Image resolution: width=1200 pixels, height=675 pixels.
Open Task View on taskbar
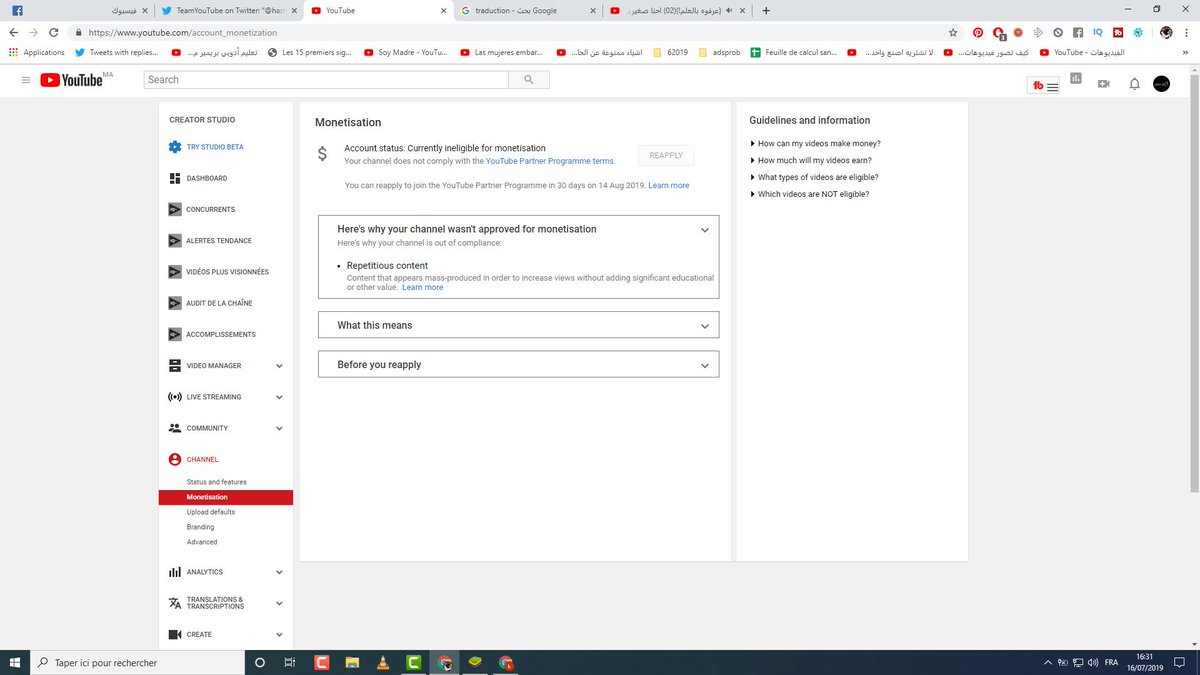click(x=290, y=662)
